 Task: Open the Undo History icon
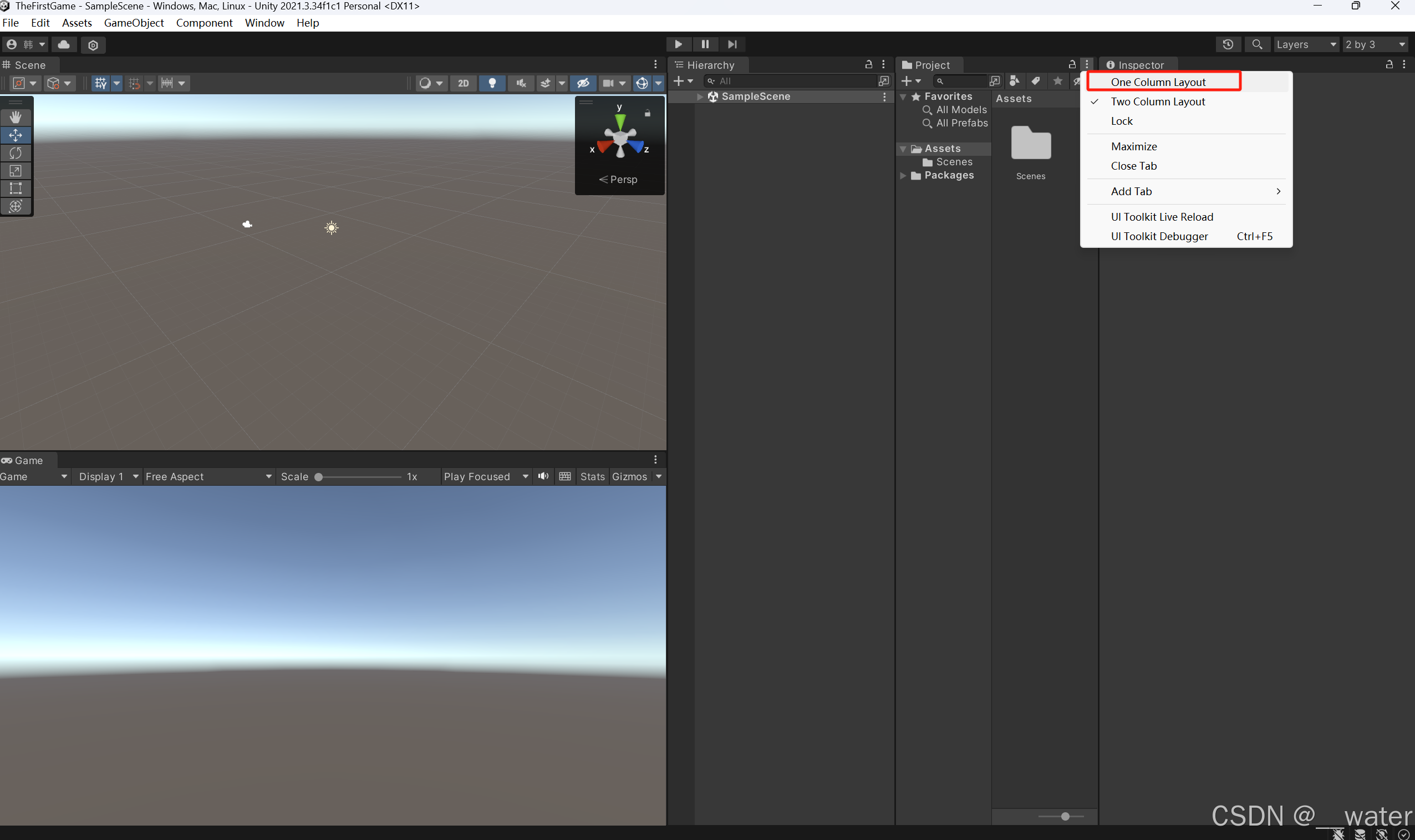point(1228,44)
